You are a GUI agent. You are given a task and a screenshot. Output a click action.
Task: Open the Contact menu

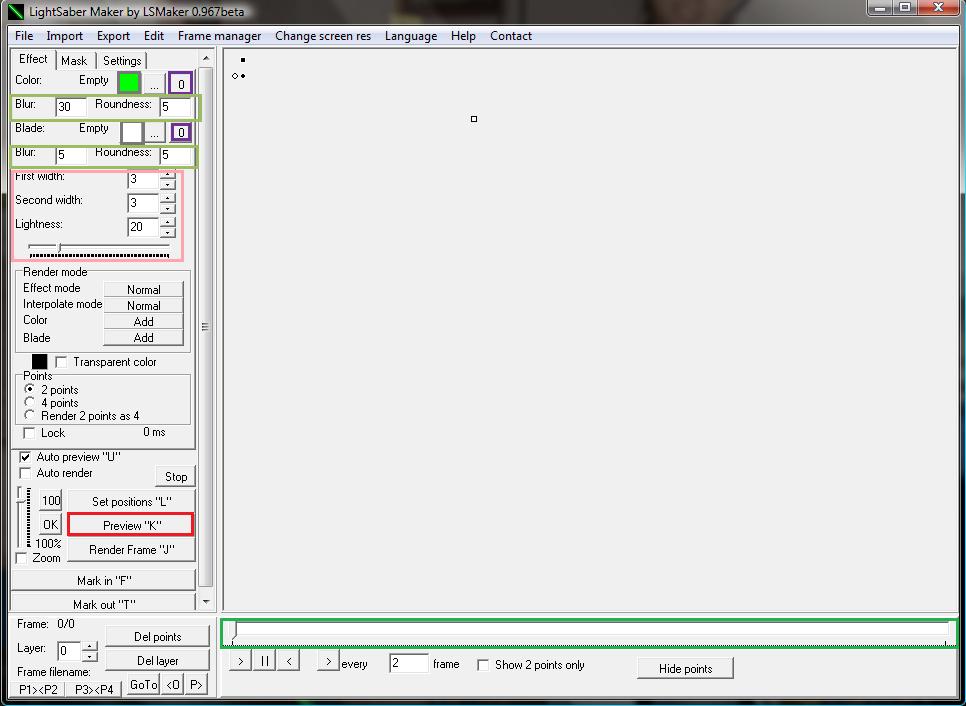coord(511,36)
